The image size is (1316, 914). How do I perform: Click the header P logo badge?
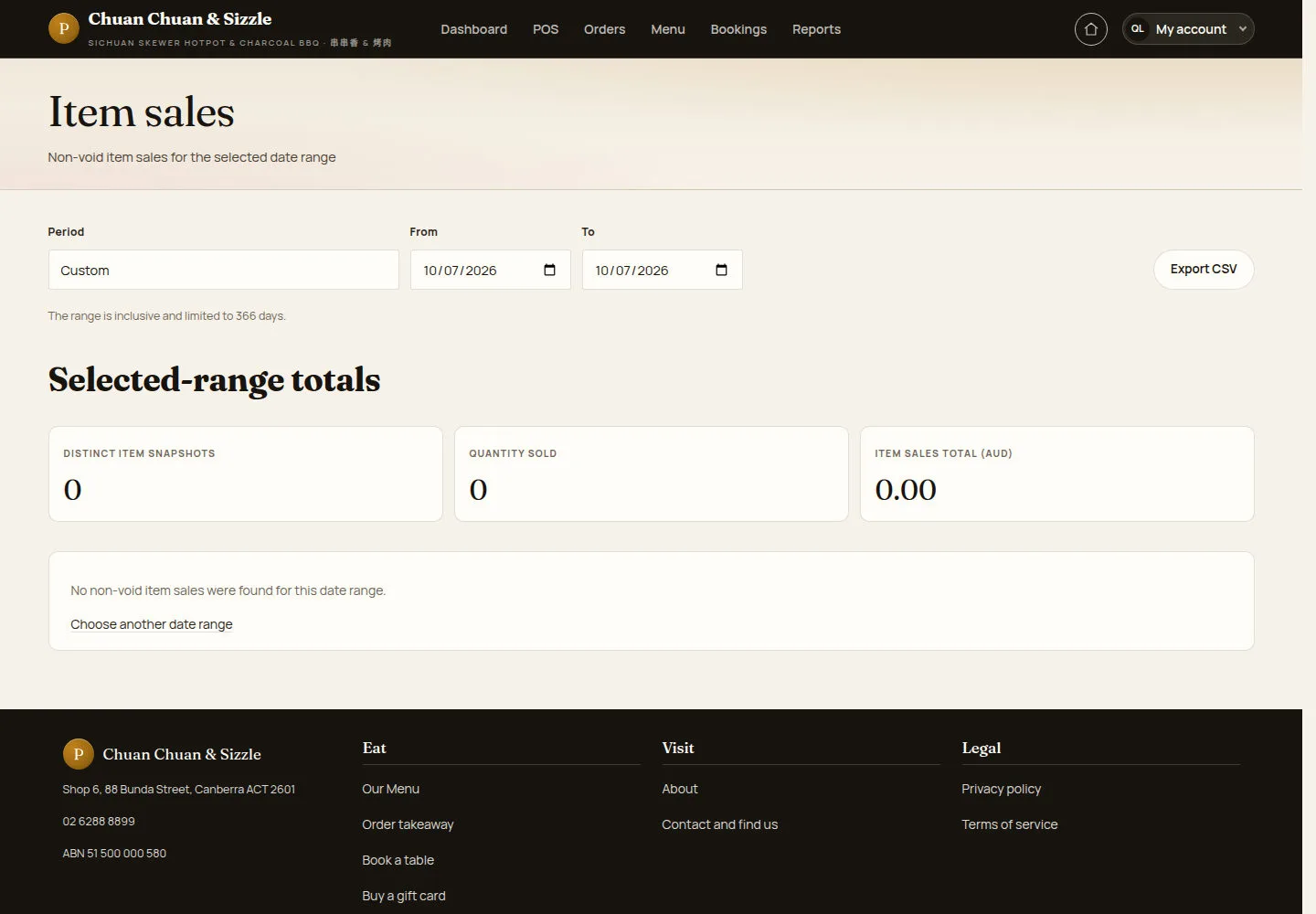point(63,28)
